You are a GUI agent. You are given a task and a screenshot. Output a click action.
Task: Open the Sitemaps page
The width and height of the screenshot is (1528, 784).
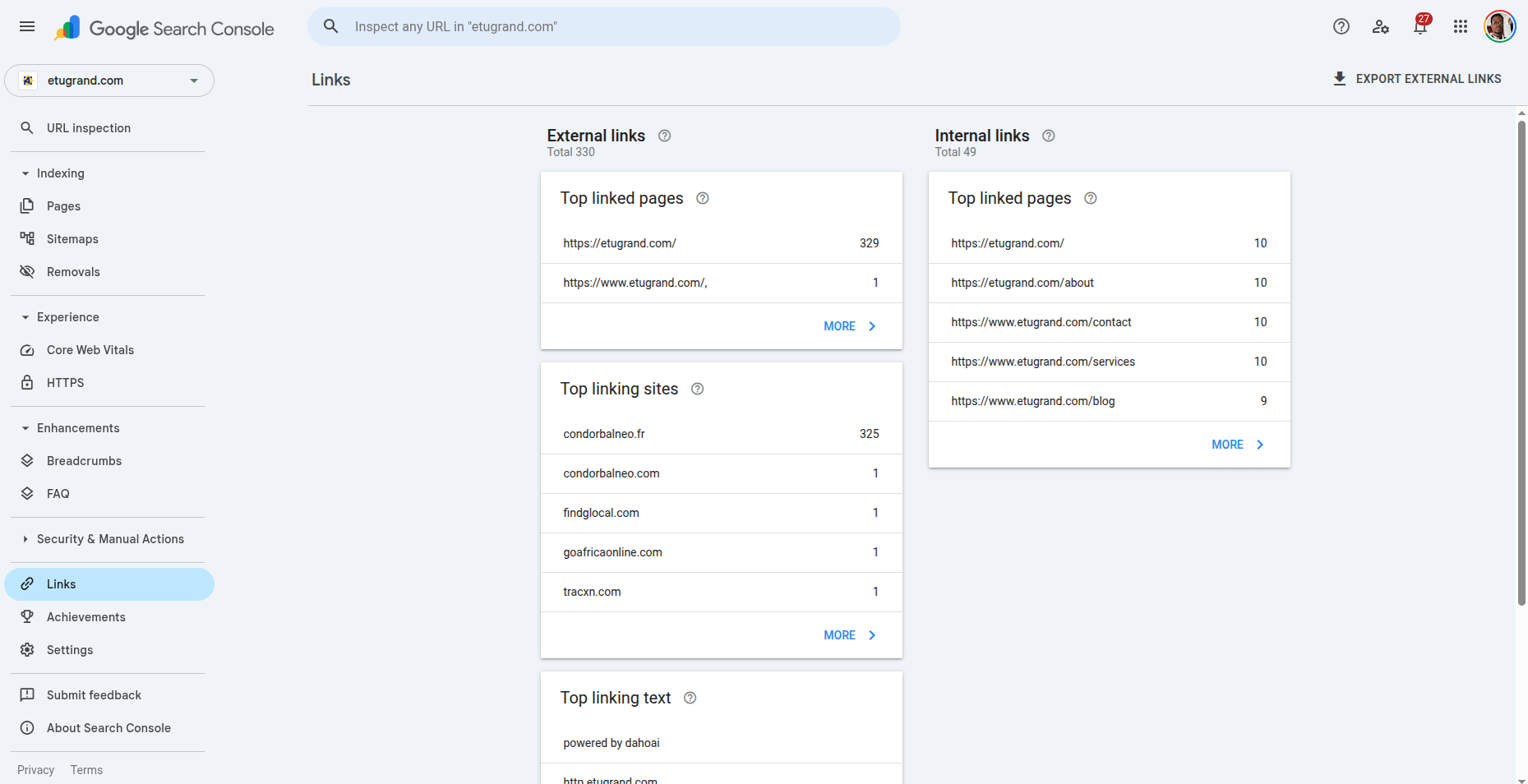72,239
